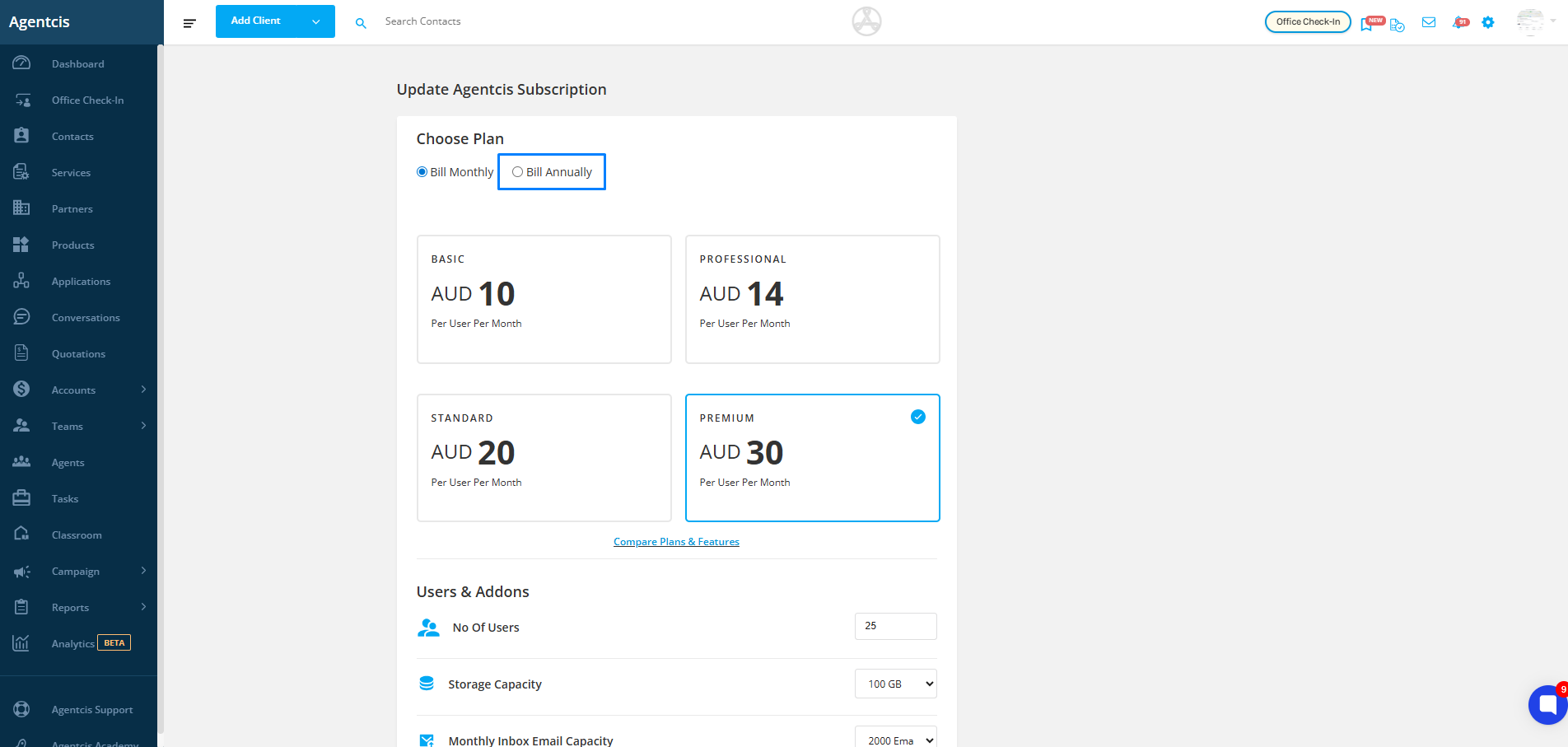Screen dimensions: 1568x747
Task: Click the Classroom sidebar icon
Action: 21,535
